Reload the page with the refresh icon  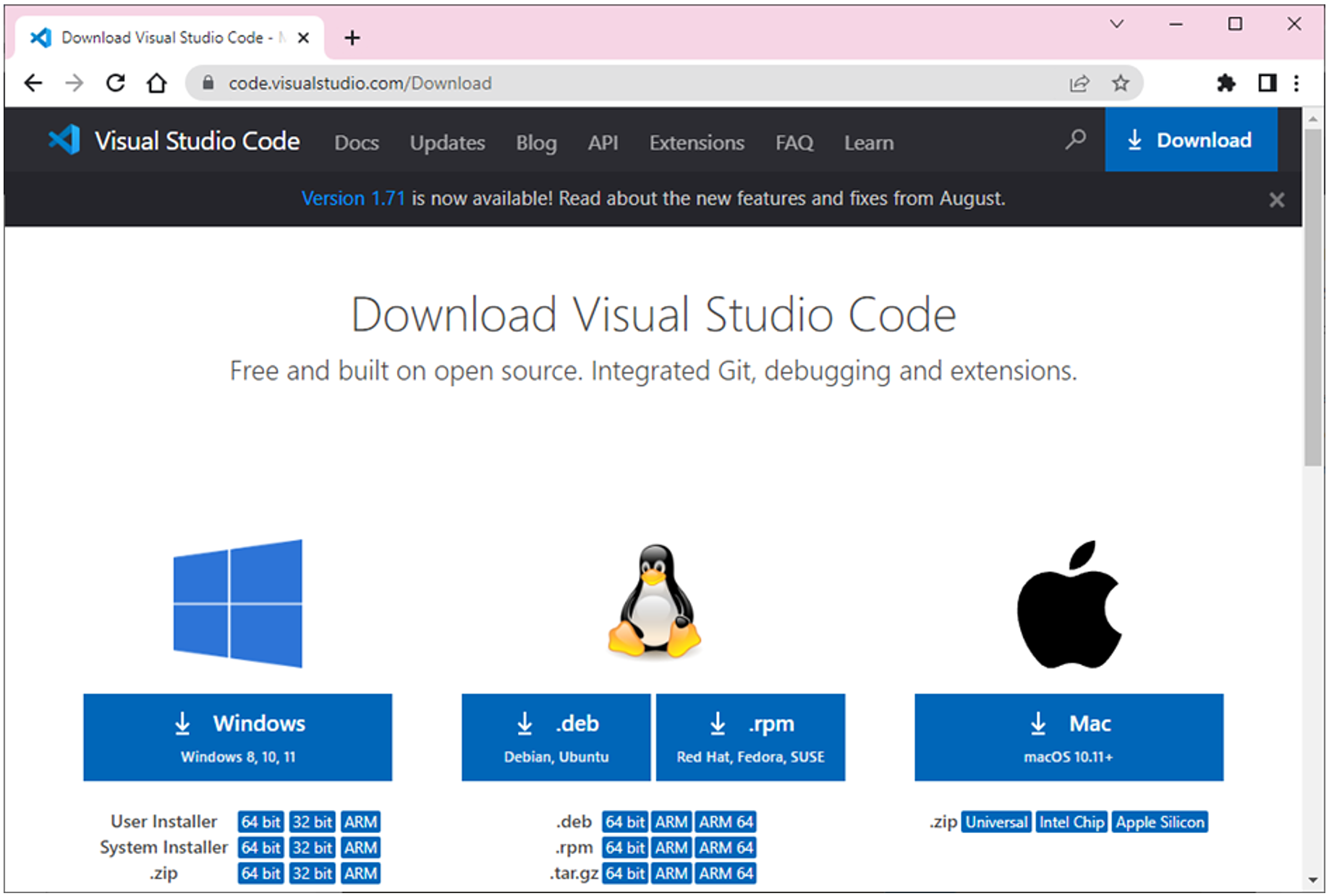click(x=116, y=83)
